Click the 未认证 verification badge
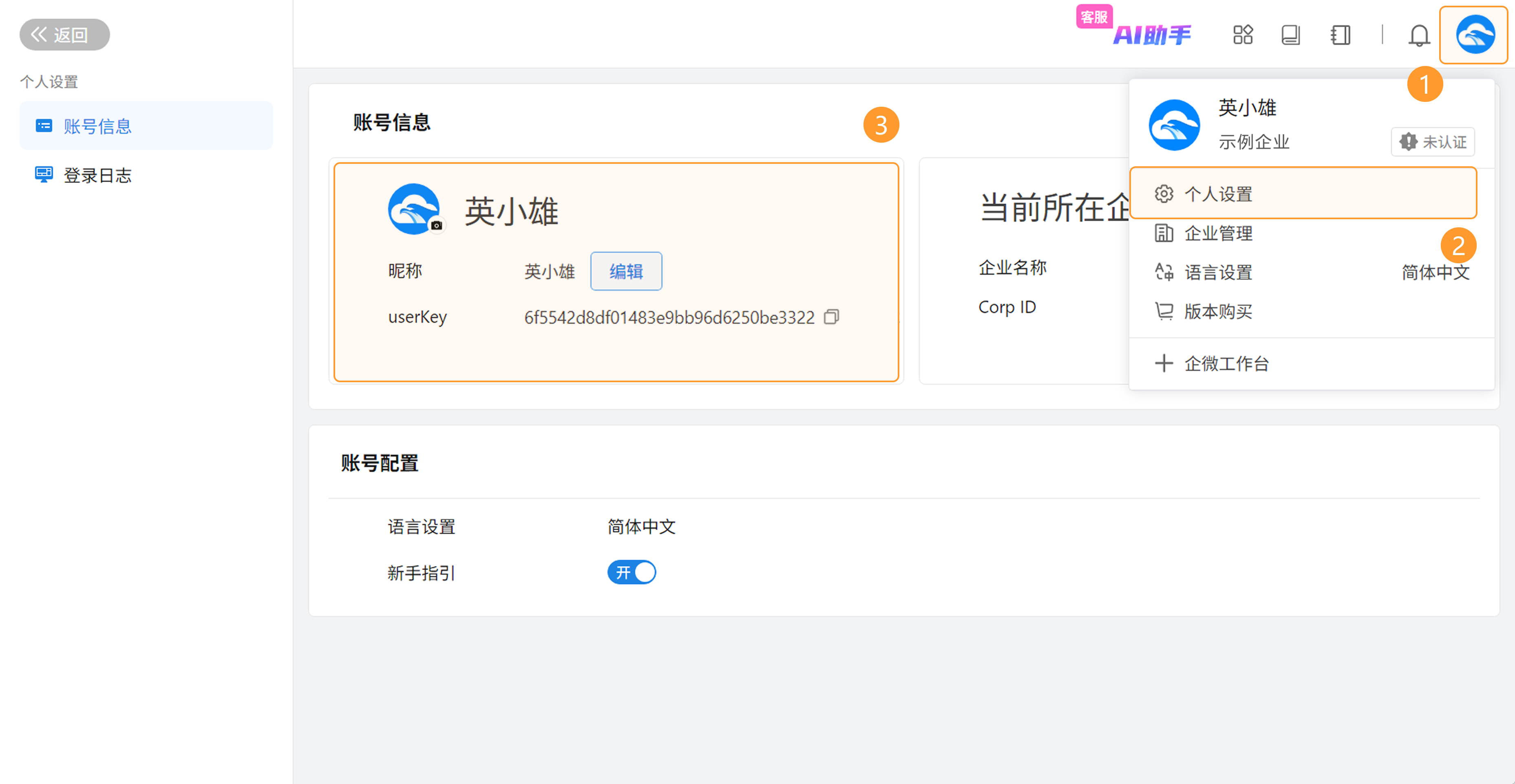Image resolution: width=1515 pixels, height=784 pixels. coord(1432,142)
